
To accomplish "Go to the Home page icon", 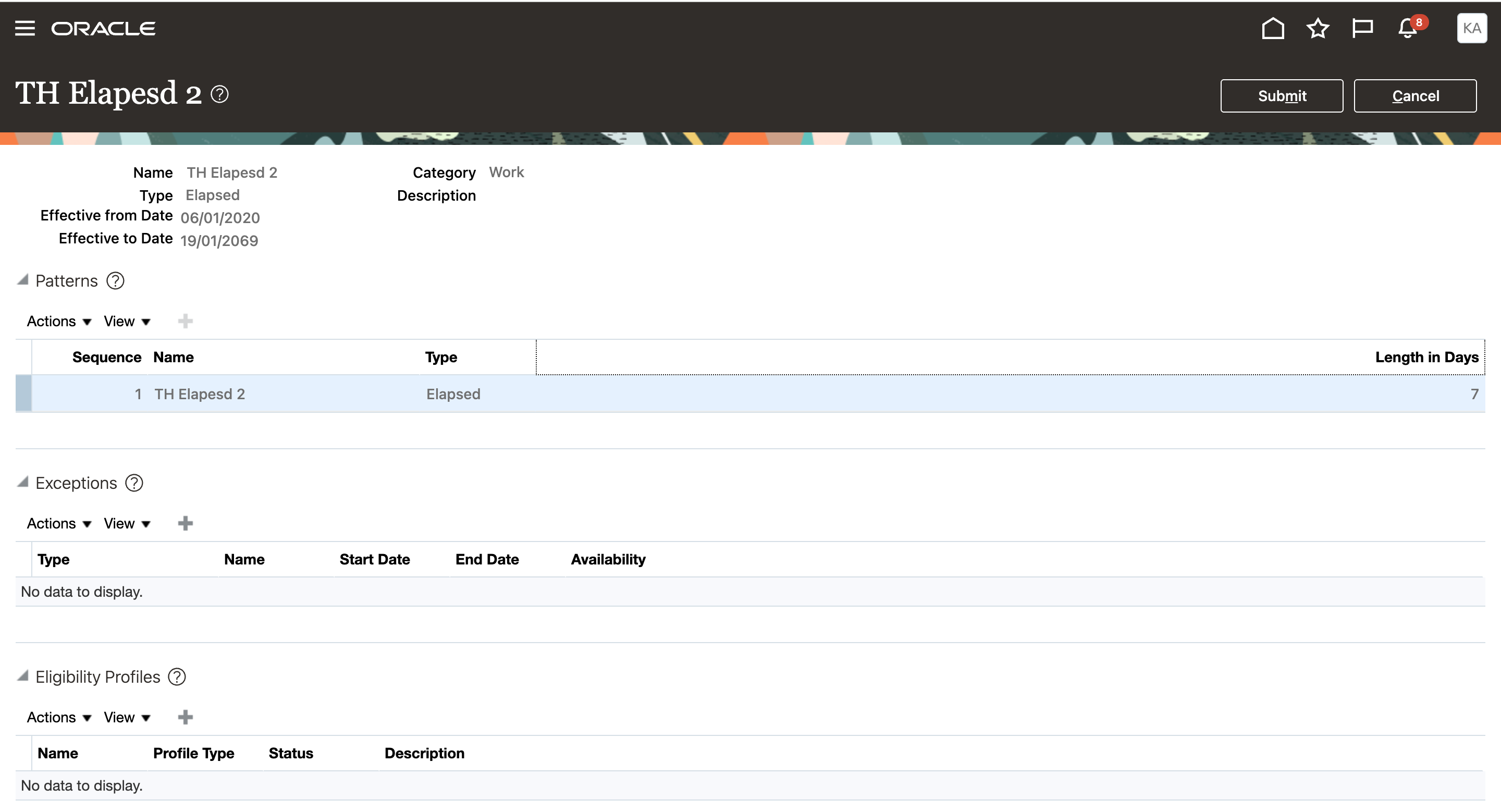I will (x=1273, y=28).
